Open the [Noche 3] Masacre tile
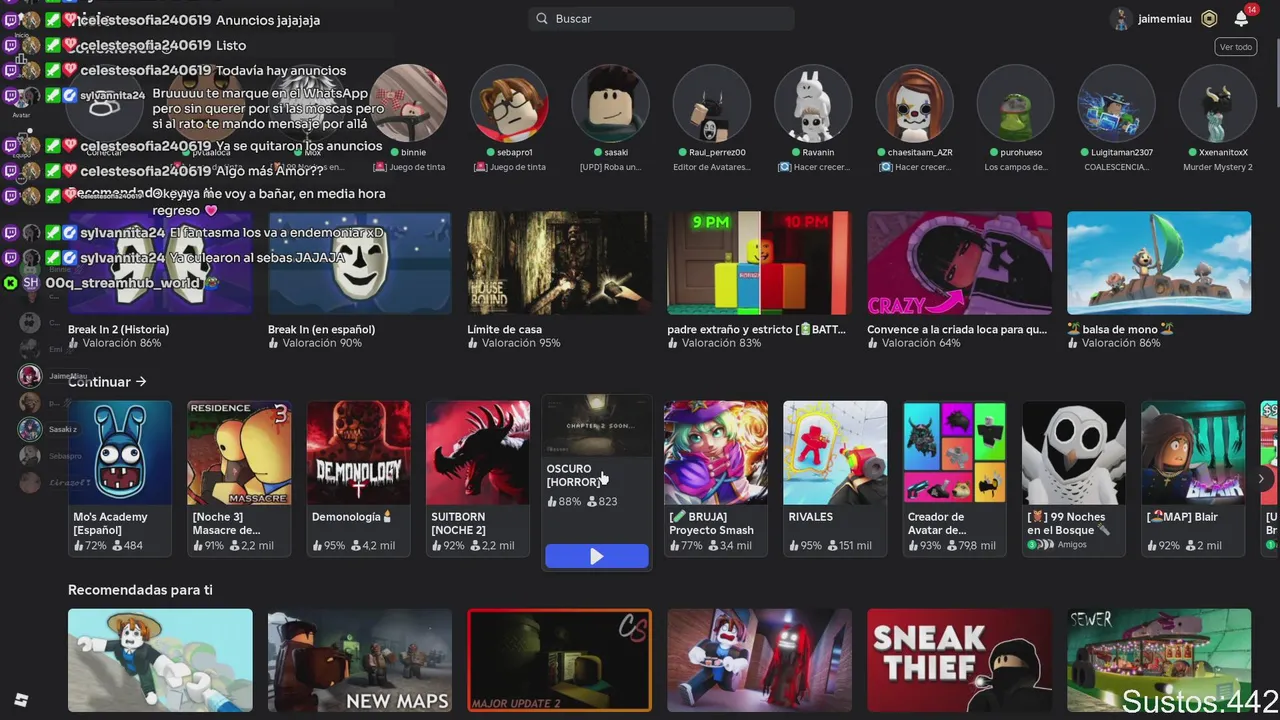The image size is (1280, 720). pos(239,478)
